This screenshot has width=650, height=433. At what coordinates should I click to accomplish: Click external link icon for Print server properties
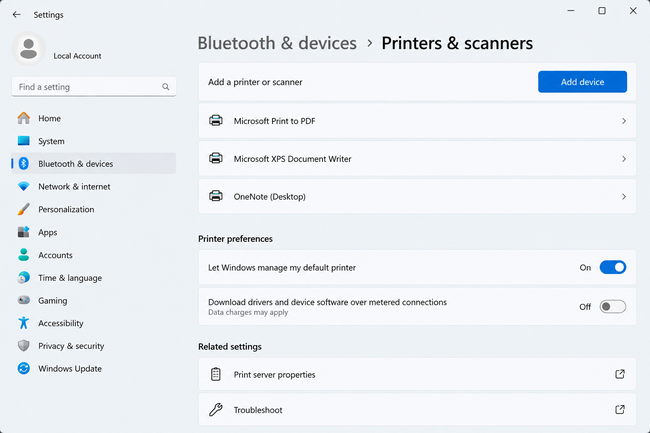(620, 374)
